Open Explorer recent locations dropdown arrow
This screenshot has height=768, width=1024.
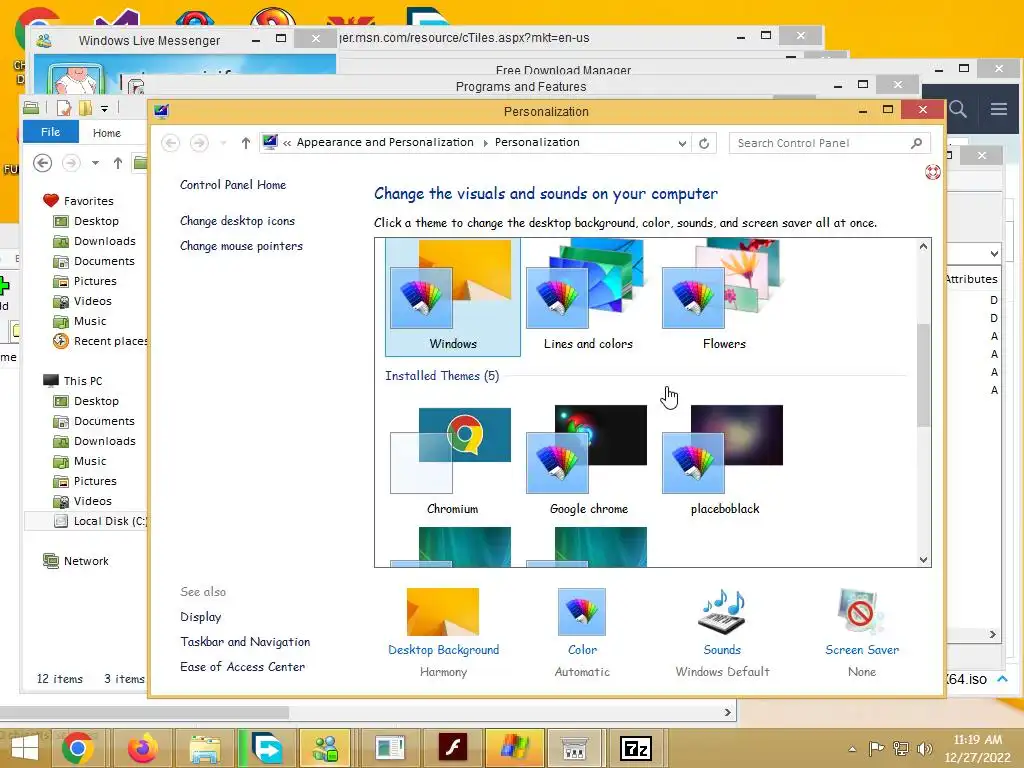point(95,163)
